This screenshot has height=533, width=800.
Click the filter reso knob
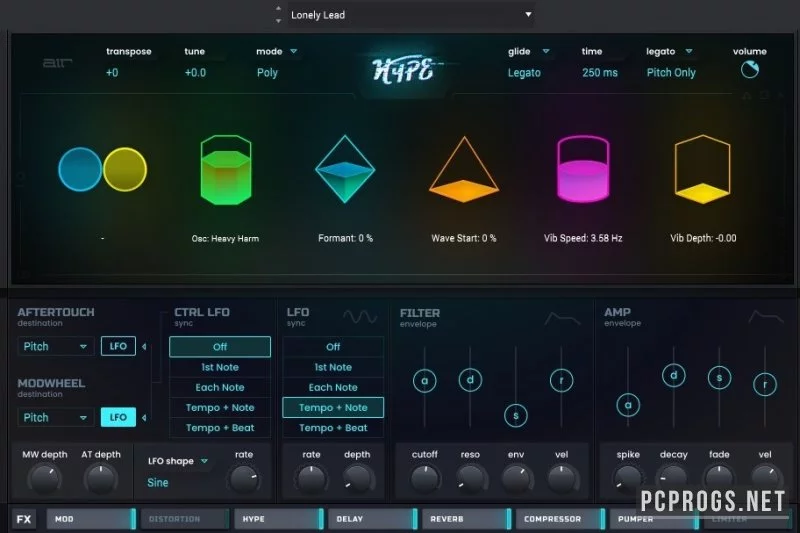[x=470, y=479]
